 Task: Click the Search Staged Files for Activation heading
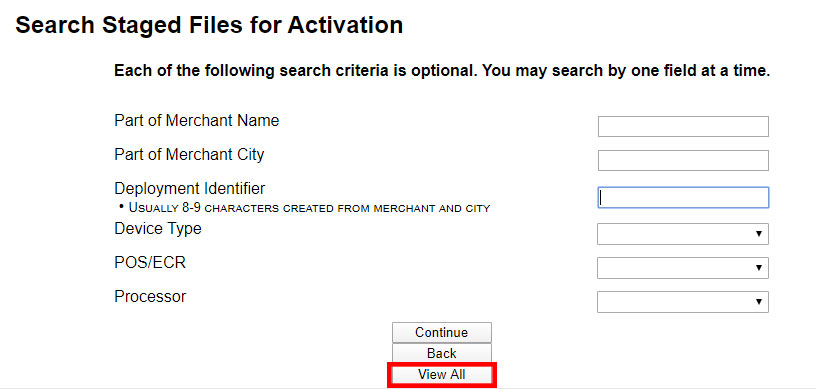(209, 24)
